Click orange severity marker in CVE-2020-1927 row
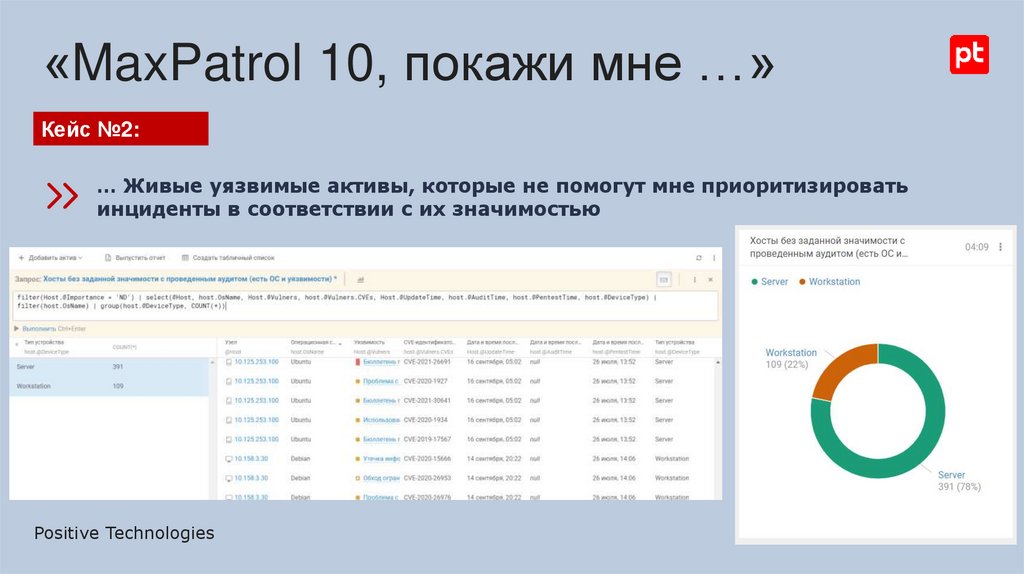Image resolution: width=1024 pixels, height=574 pixels. pyautogui.click(x=357, y=381)
